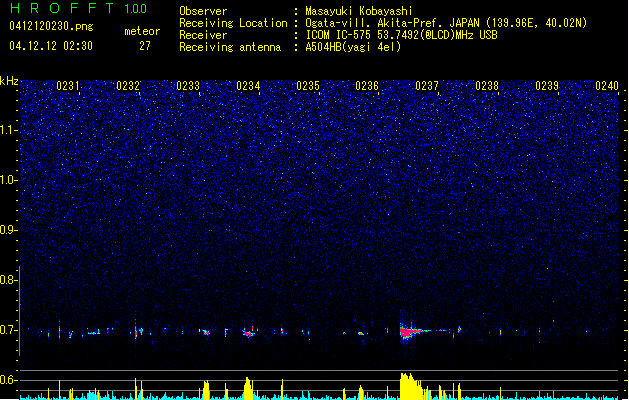Click time marker 0236
The image size is (629, 400).
[367, 86]
